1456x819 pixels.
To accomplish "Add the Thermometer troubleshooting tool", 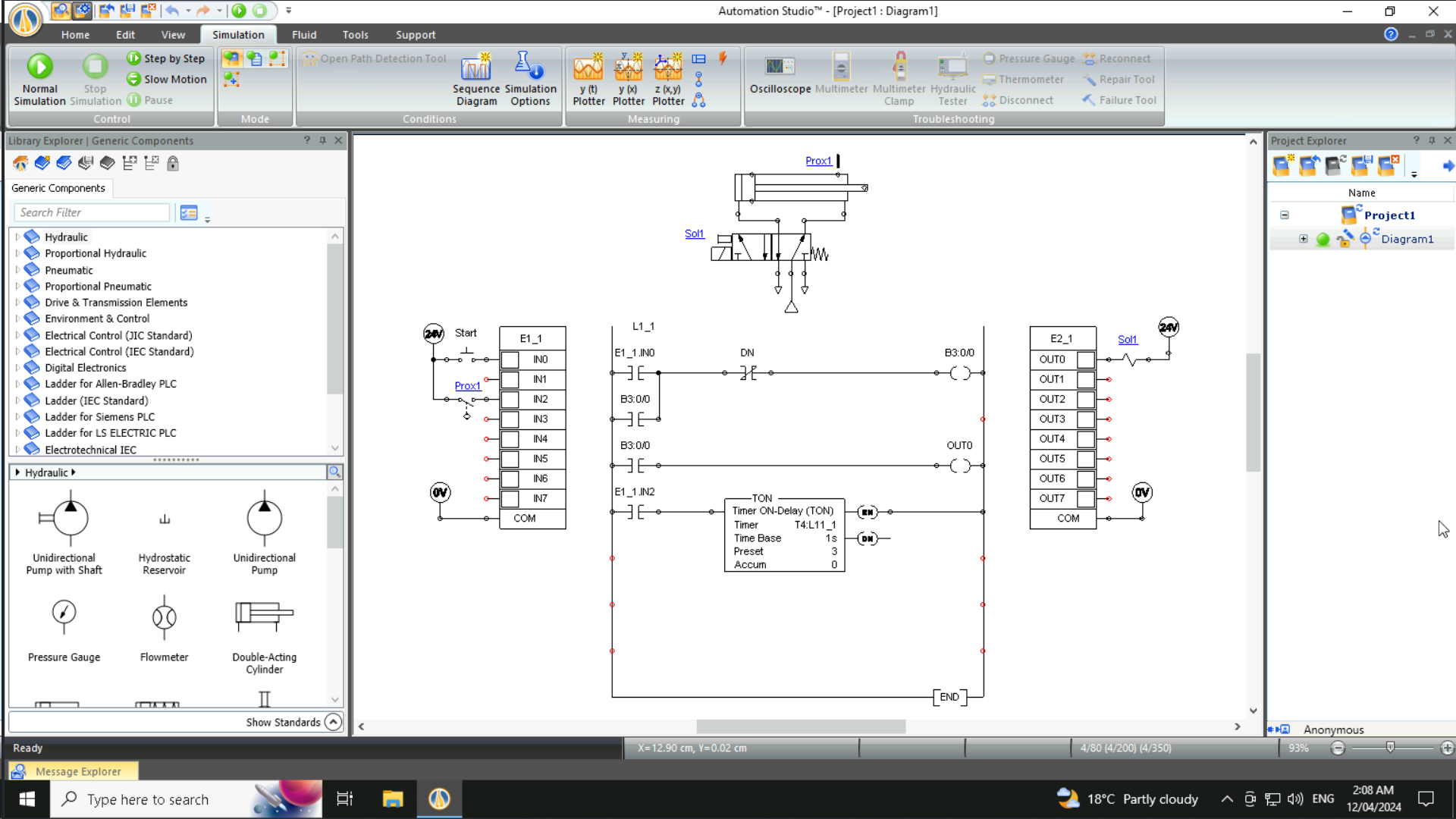I will point(1023,79).
